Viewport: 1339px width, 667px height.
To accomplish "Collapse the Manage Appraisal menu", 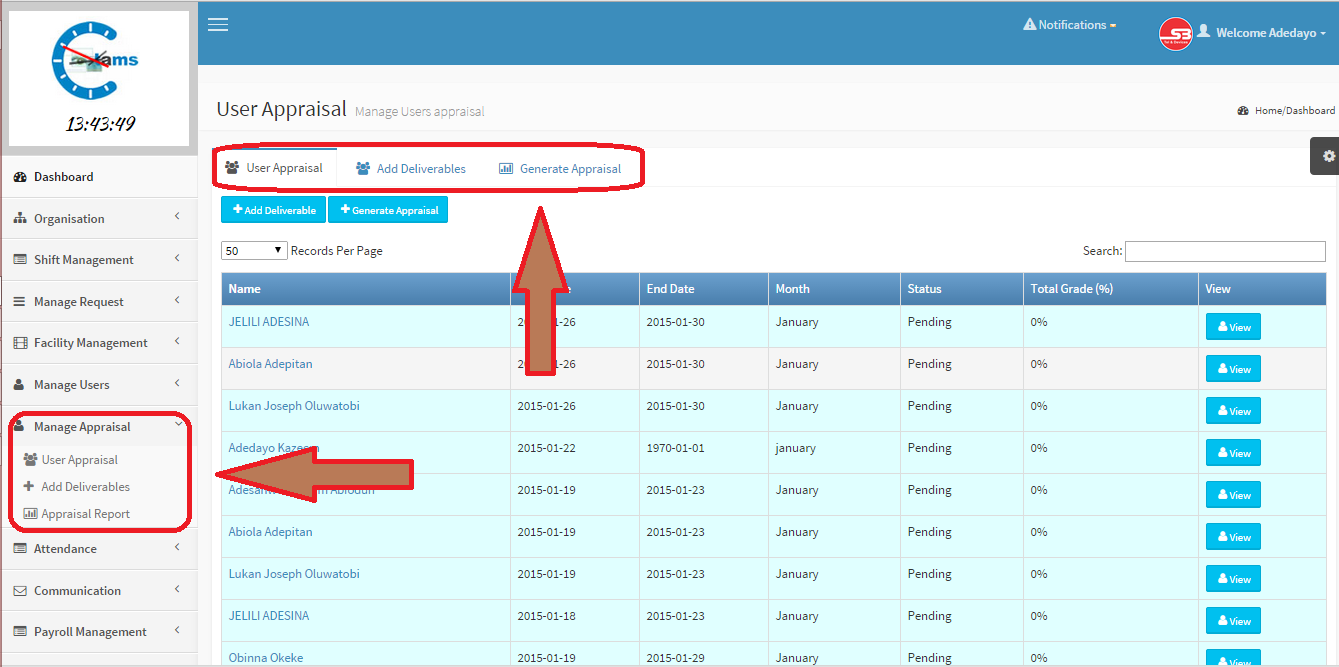I will tap(98, 427).
